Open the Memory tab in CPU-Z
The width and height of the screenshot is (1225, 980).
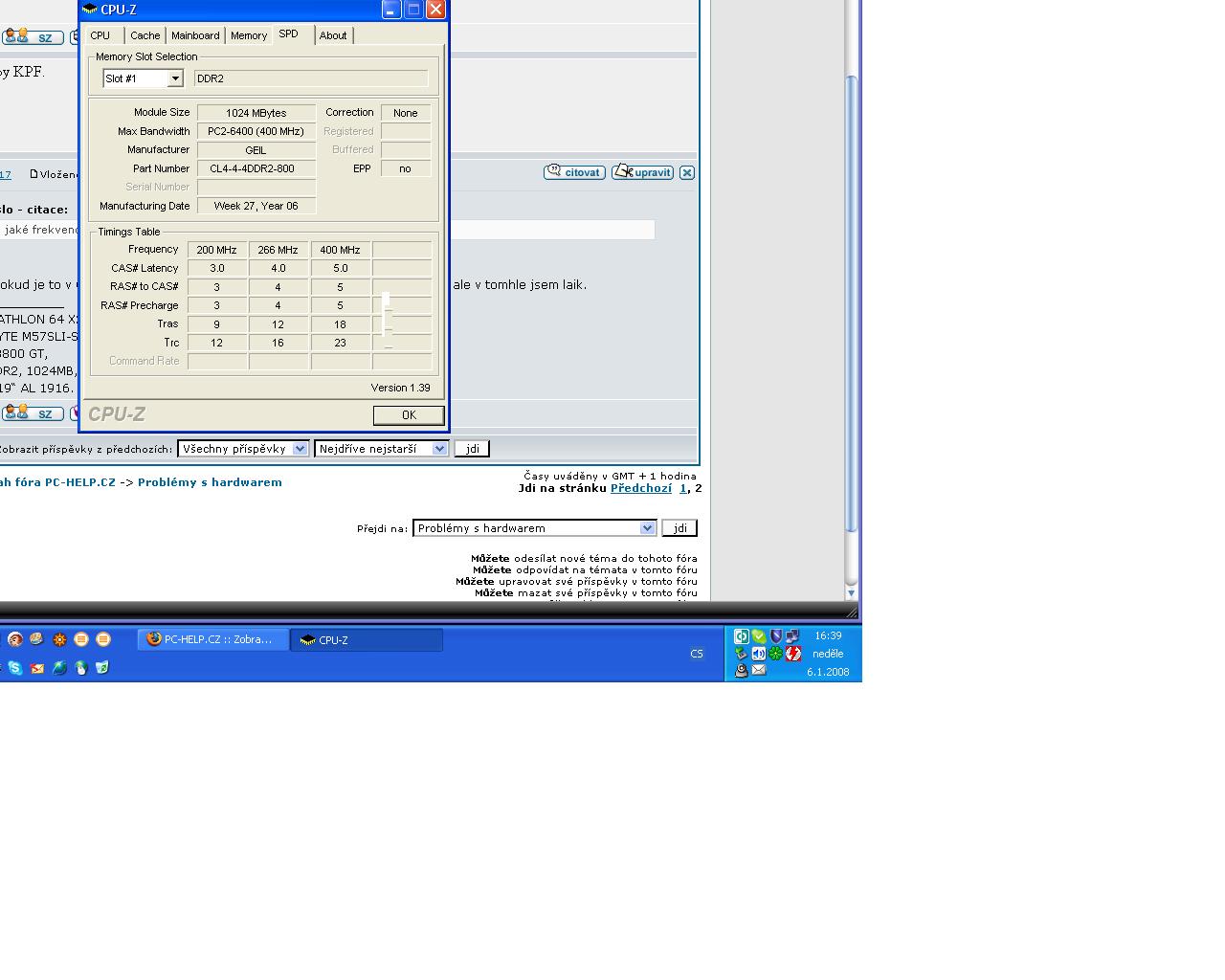pos(249,35)
